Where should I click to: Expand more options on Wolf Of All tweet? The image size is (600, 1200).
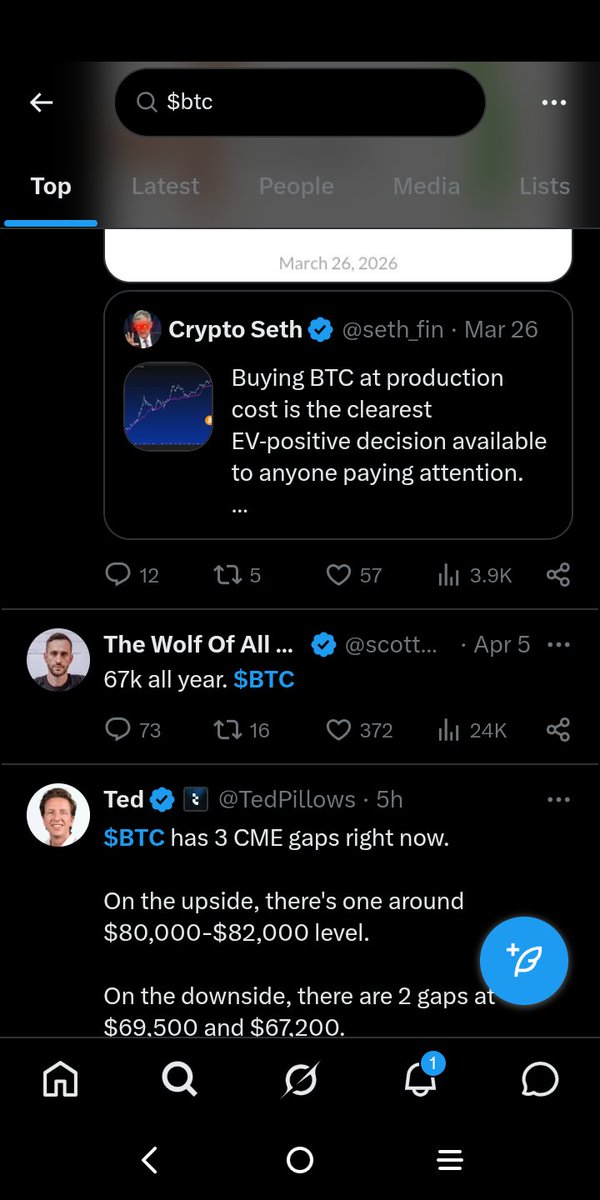[x=558, y=645]
